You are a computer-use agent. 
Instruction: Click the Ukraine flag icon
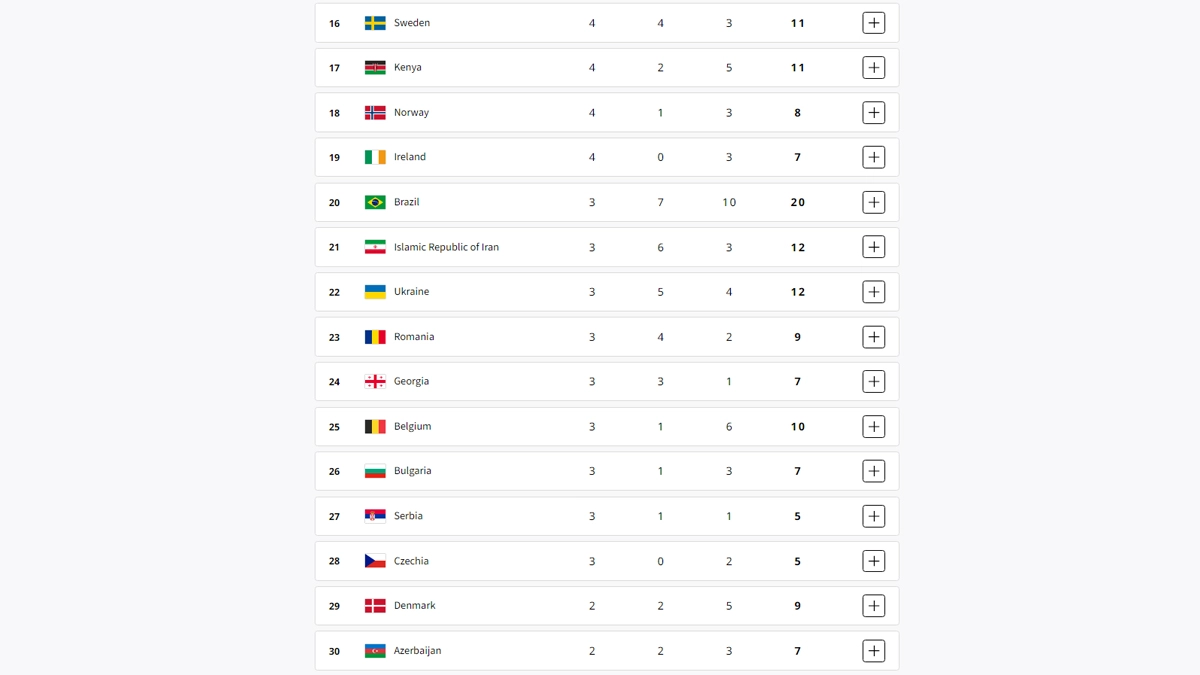pyautogui.click(x=375, y=292)
